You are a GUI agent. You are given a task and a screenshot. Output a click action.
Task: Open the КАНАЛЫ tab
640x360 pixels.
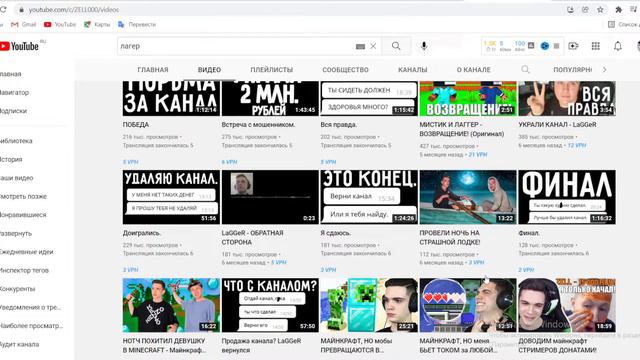413,70
